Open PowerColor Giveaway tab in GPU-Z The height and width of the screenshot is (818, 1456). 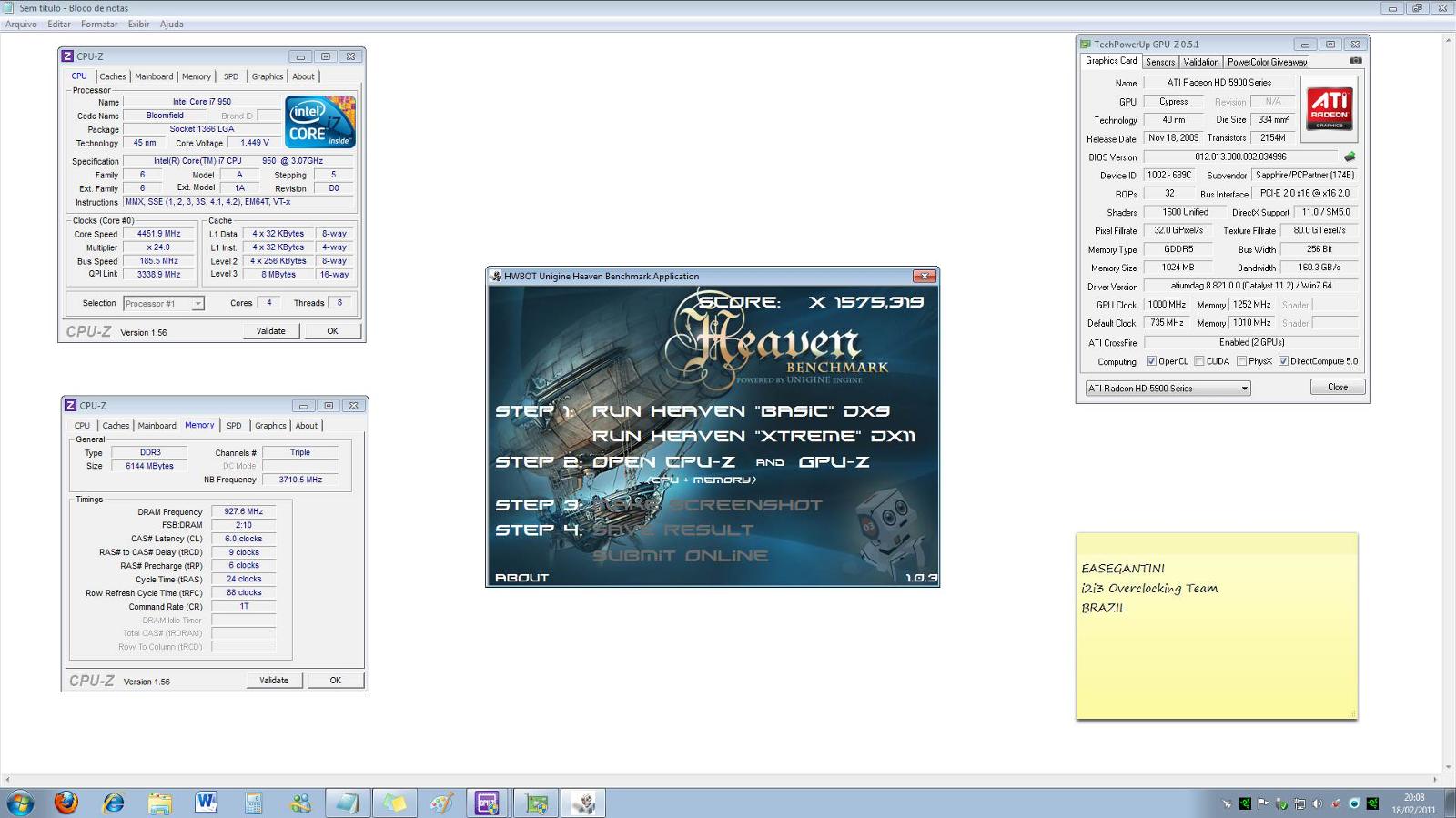pos(1267,62)
